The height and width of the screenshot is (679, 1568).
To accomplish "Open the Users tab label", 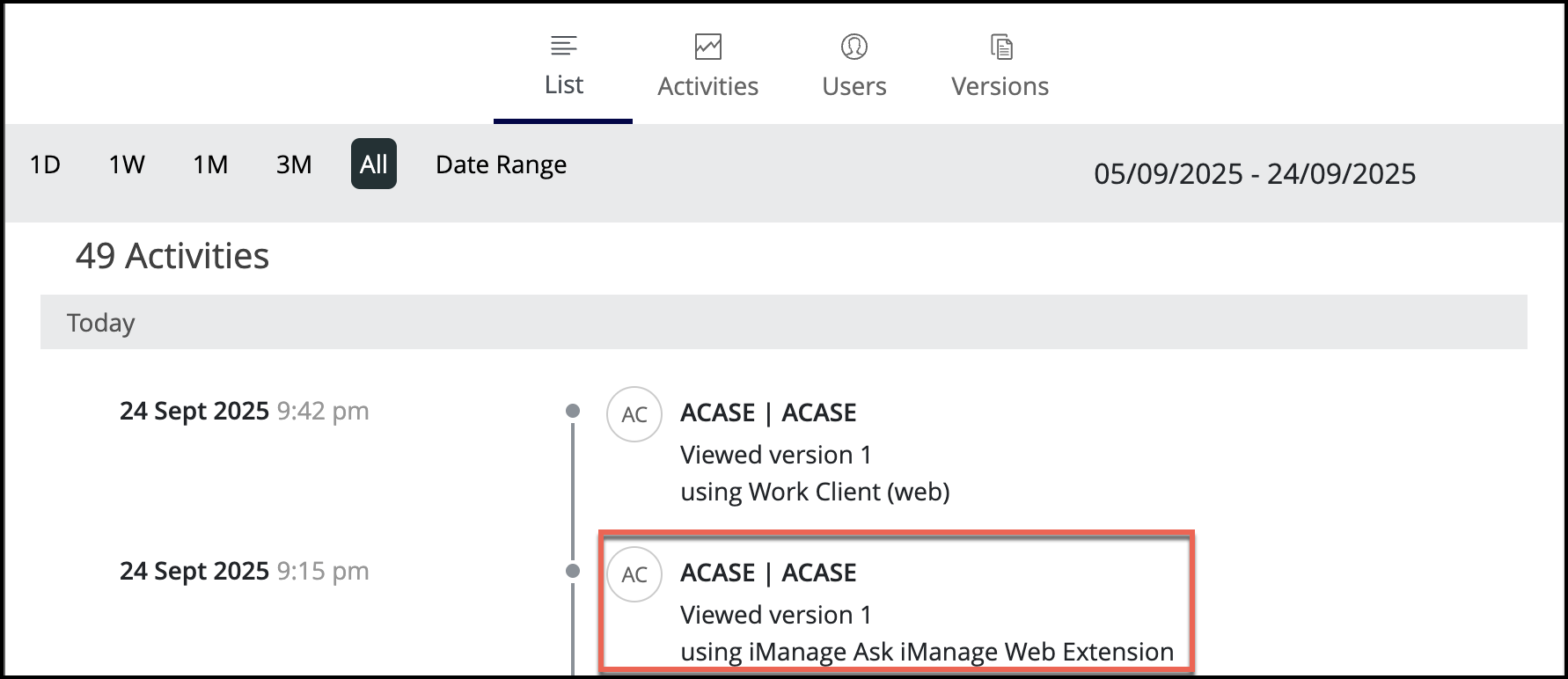I will point(854,86).
